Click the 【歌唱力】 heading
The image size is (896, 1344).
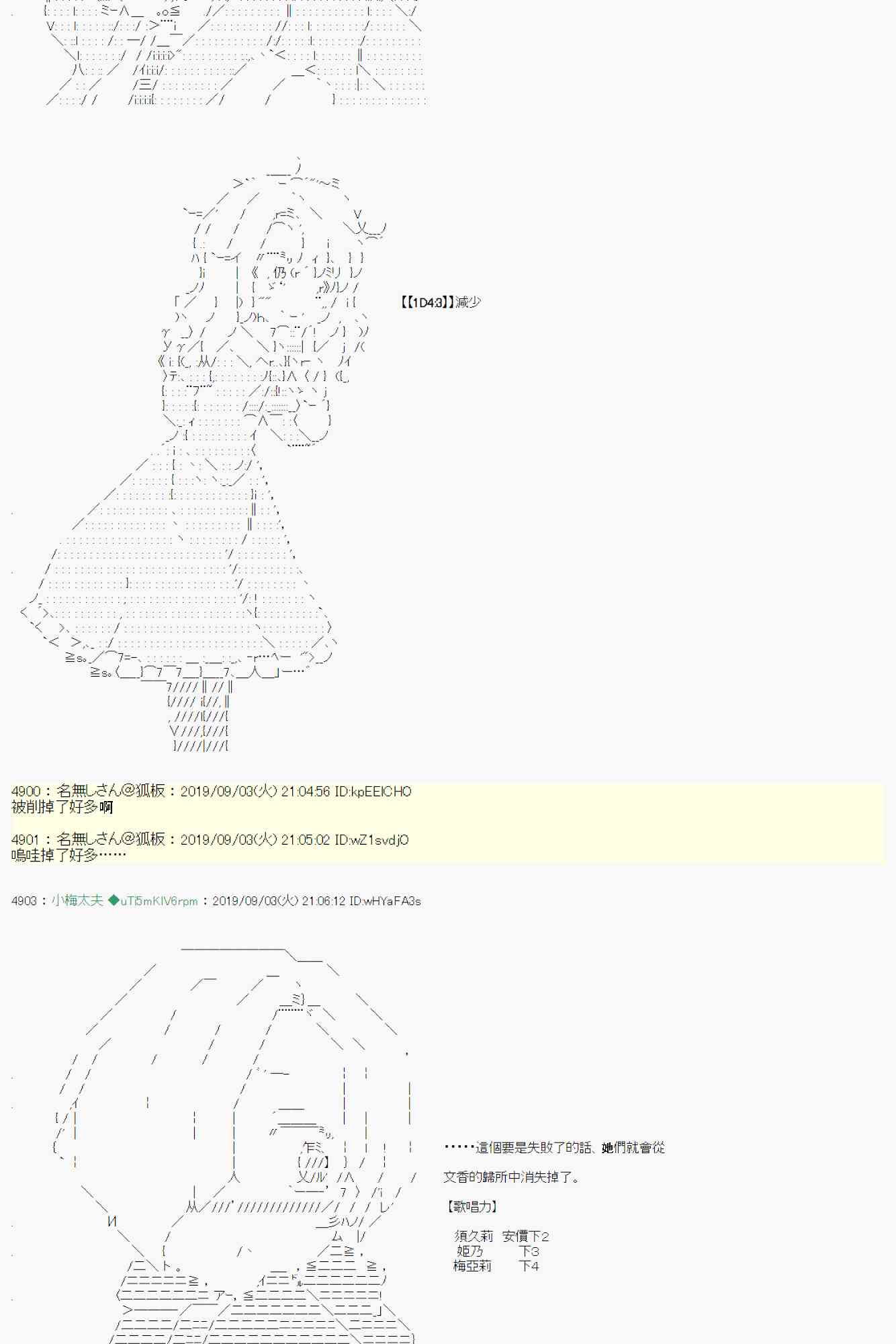(x=472, y=1207)
